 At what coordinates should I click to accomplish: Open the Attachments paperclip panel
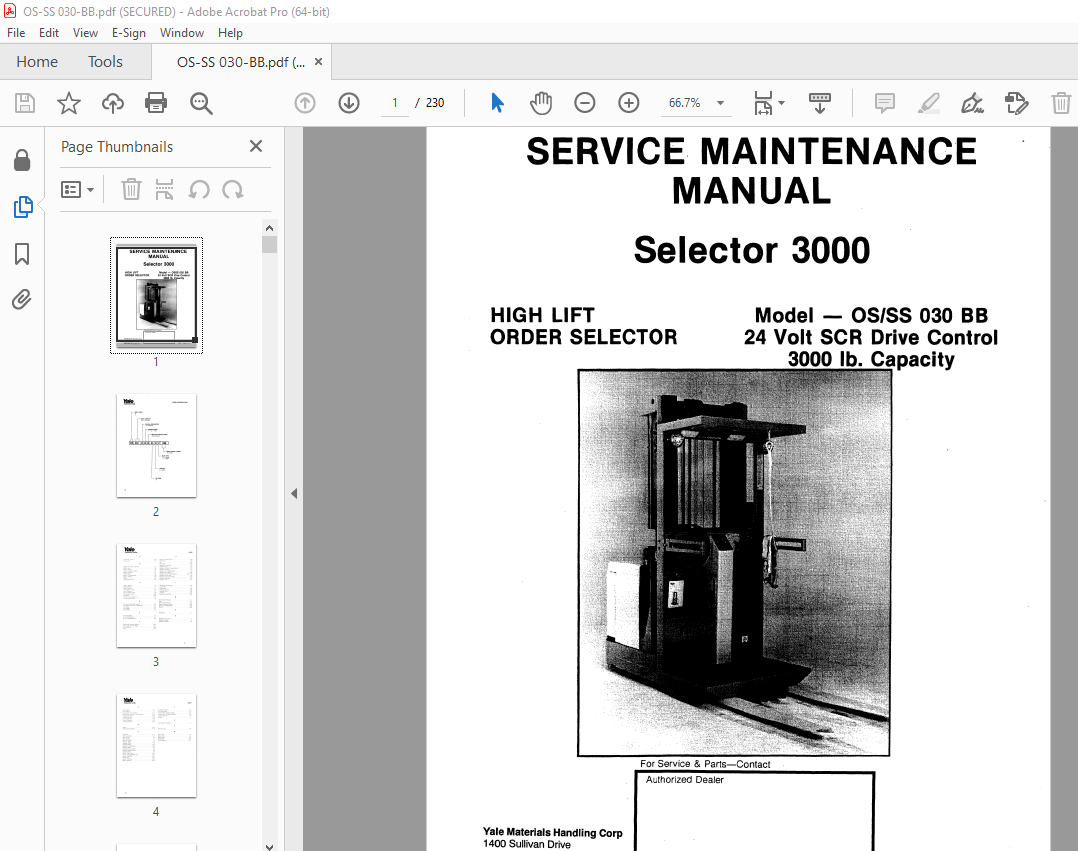click(21, 300)
